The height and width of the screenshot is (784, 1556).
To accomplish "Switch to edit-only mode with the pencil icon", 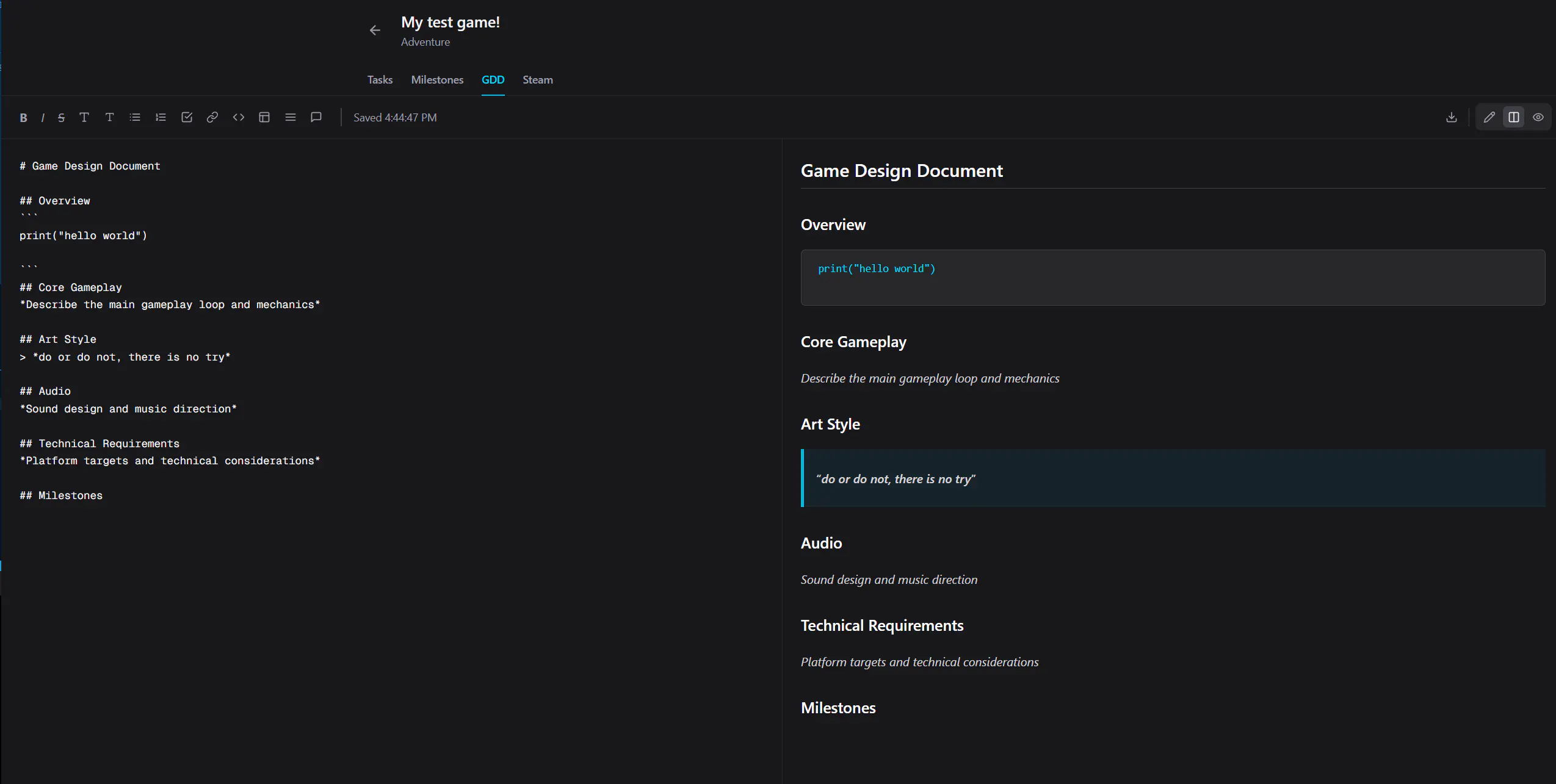I will click(1489, 117).
